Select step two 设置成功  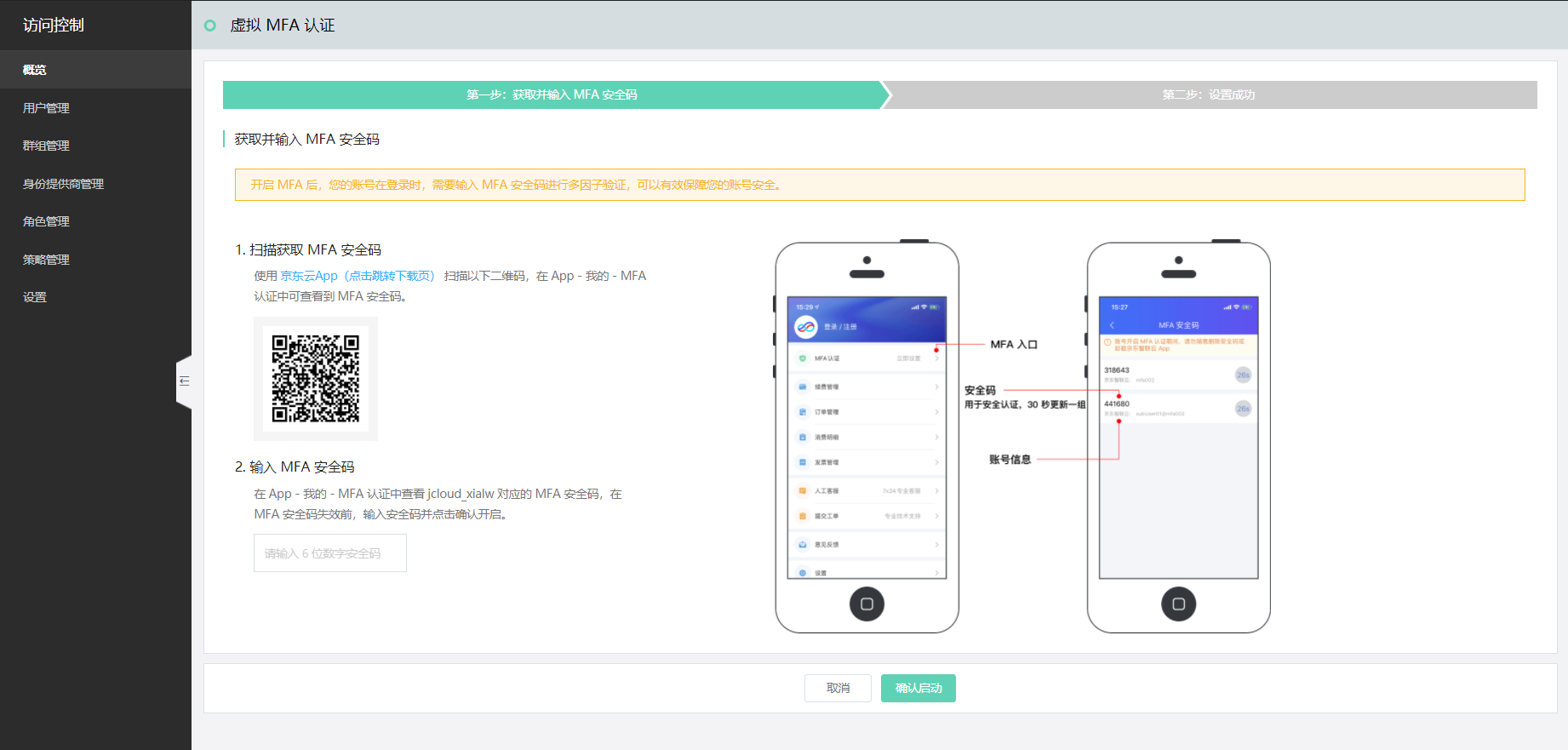point(1209,94)
